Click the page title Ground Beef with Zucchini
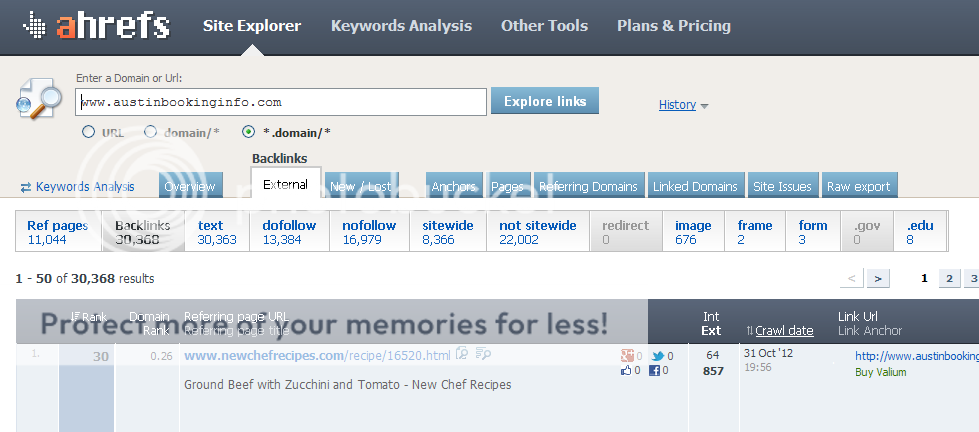The image size is (979, 432). tap(347, 385)
